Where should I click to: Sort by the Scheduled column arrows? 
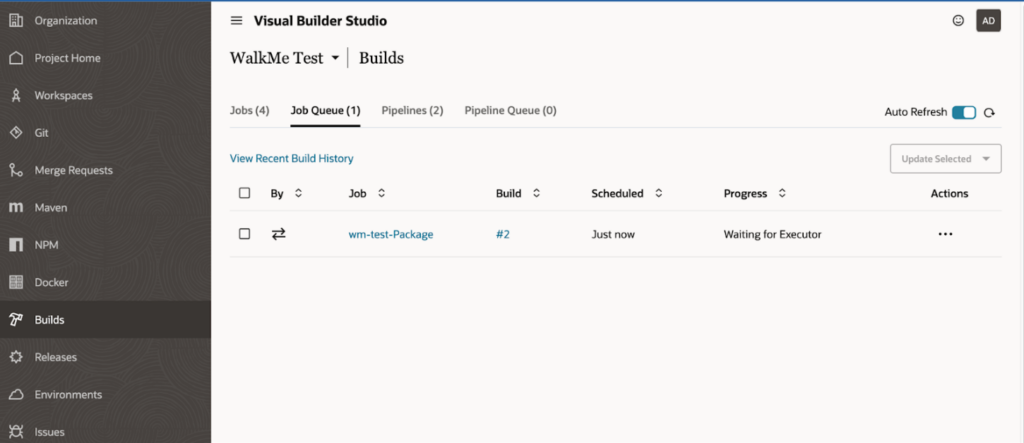pos(659,193)
